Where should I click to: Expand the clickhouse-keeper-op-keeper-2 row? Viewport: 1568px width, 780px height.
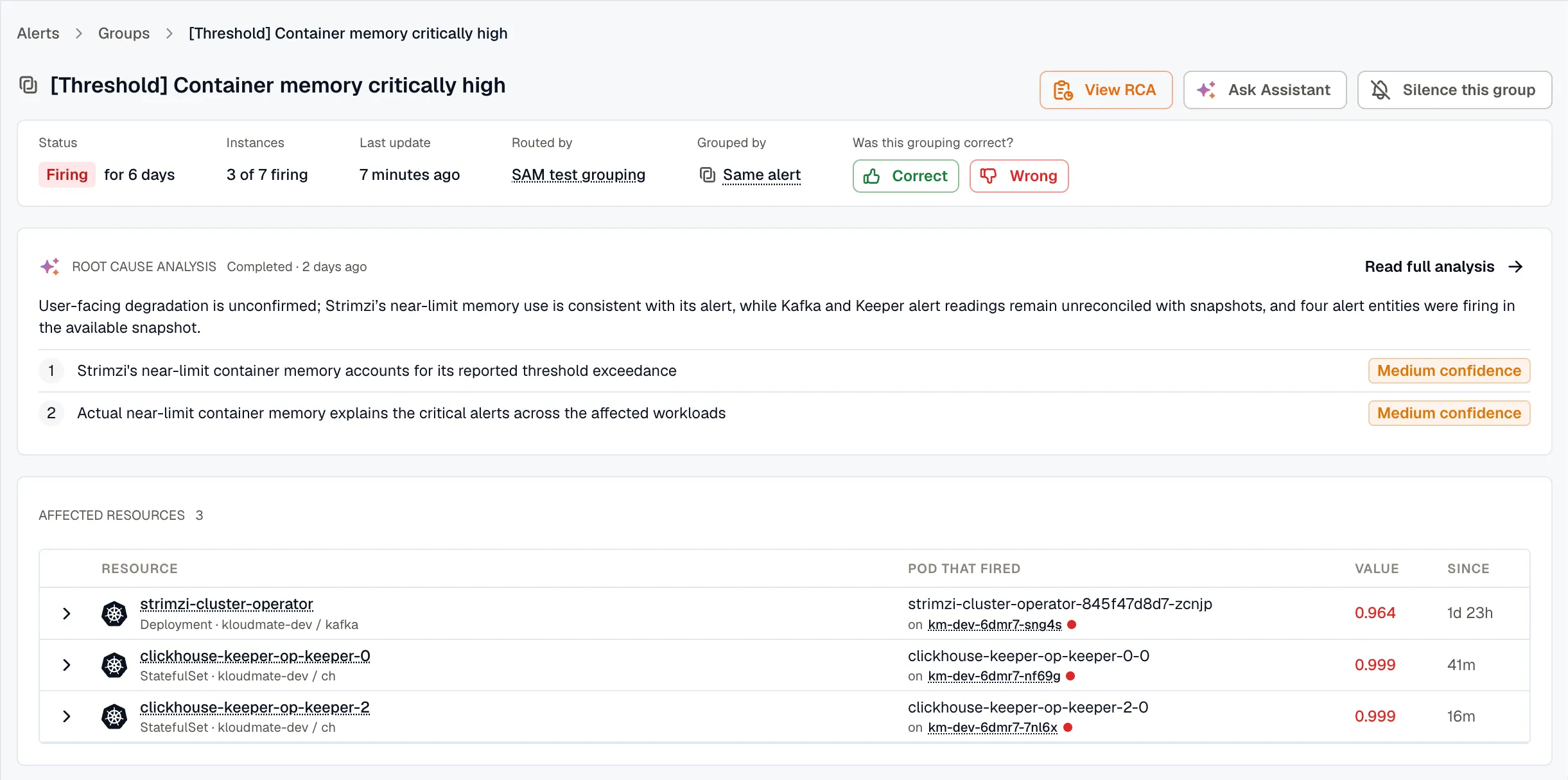pyautogui.click(x=66, y=716)
